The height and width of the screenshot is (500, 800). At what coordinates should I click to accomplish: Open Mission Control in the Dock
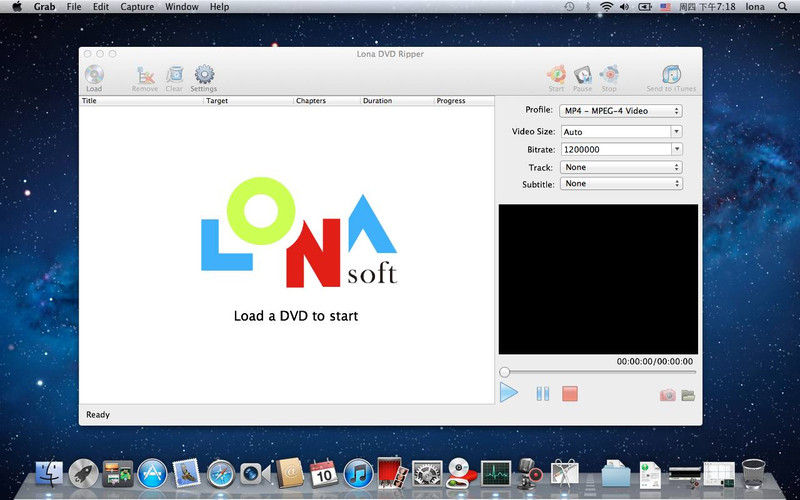(x=118, y=473)
